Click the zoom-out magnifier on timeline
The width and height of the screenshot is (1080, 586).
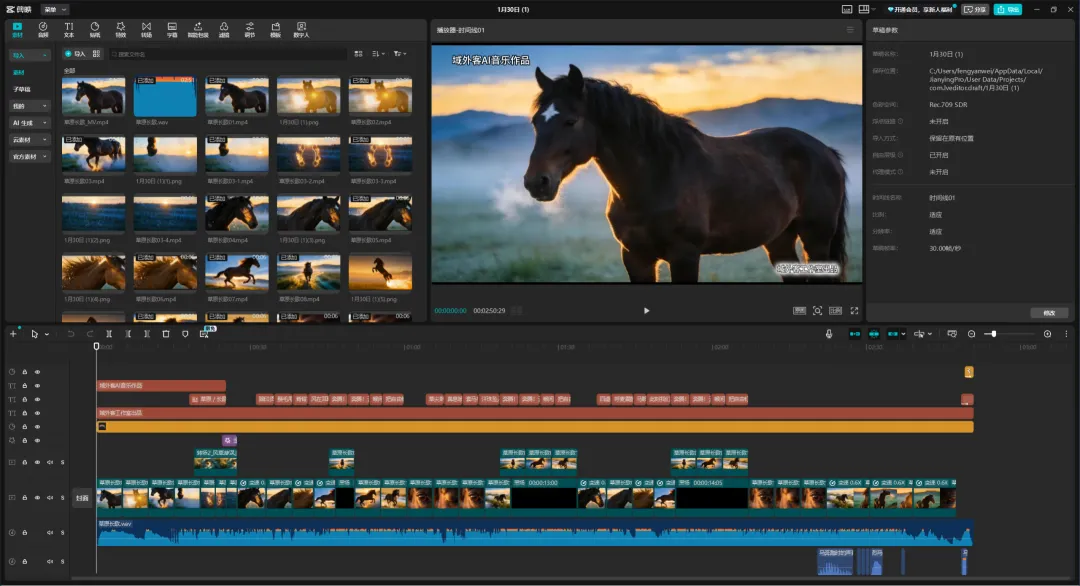pyautogui.click(x=971, y=334)
